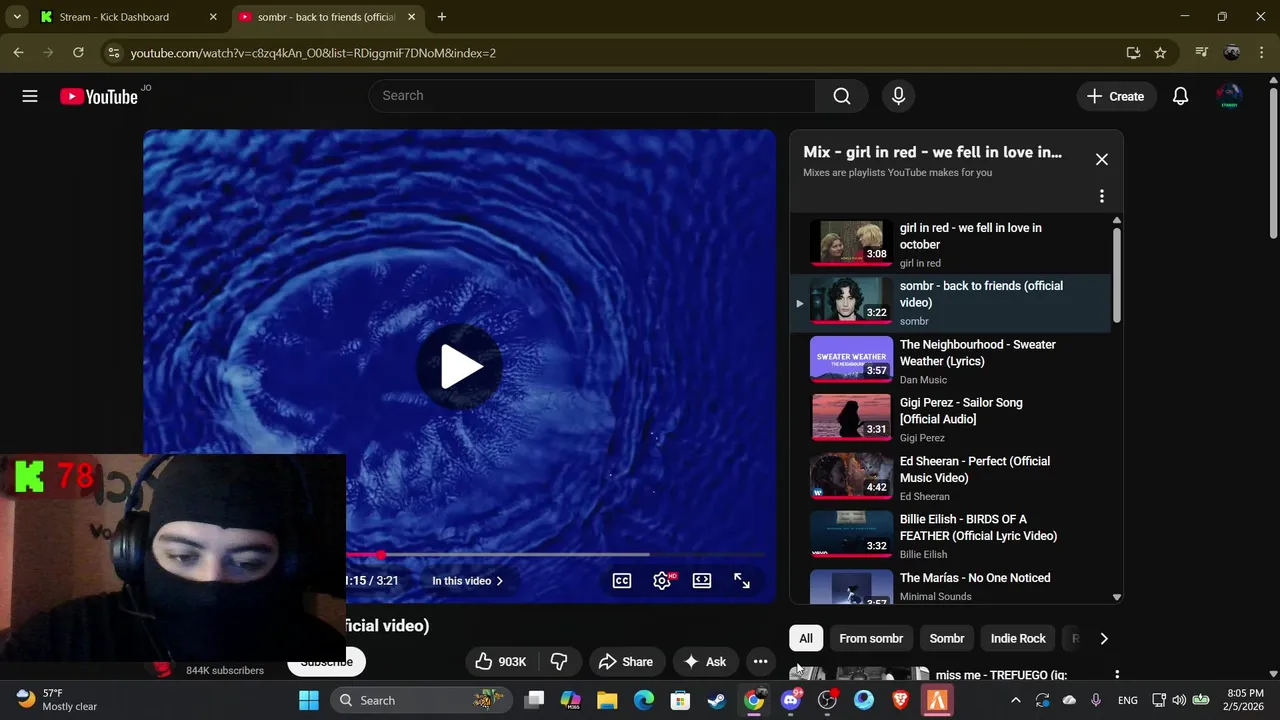
Task: Click the YouTube search field
Action: coord(592,96)
